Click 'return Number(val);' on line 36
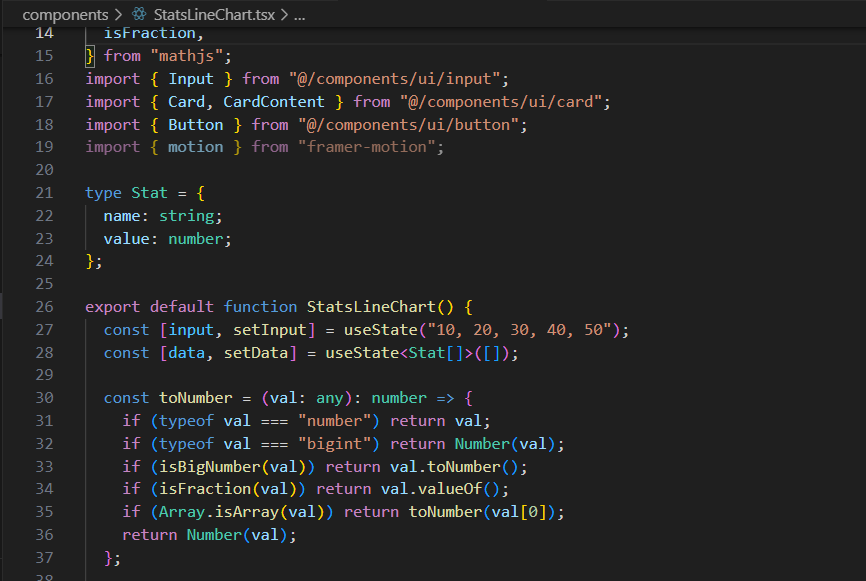 click(x=209, y=535)
